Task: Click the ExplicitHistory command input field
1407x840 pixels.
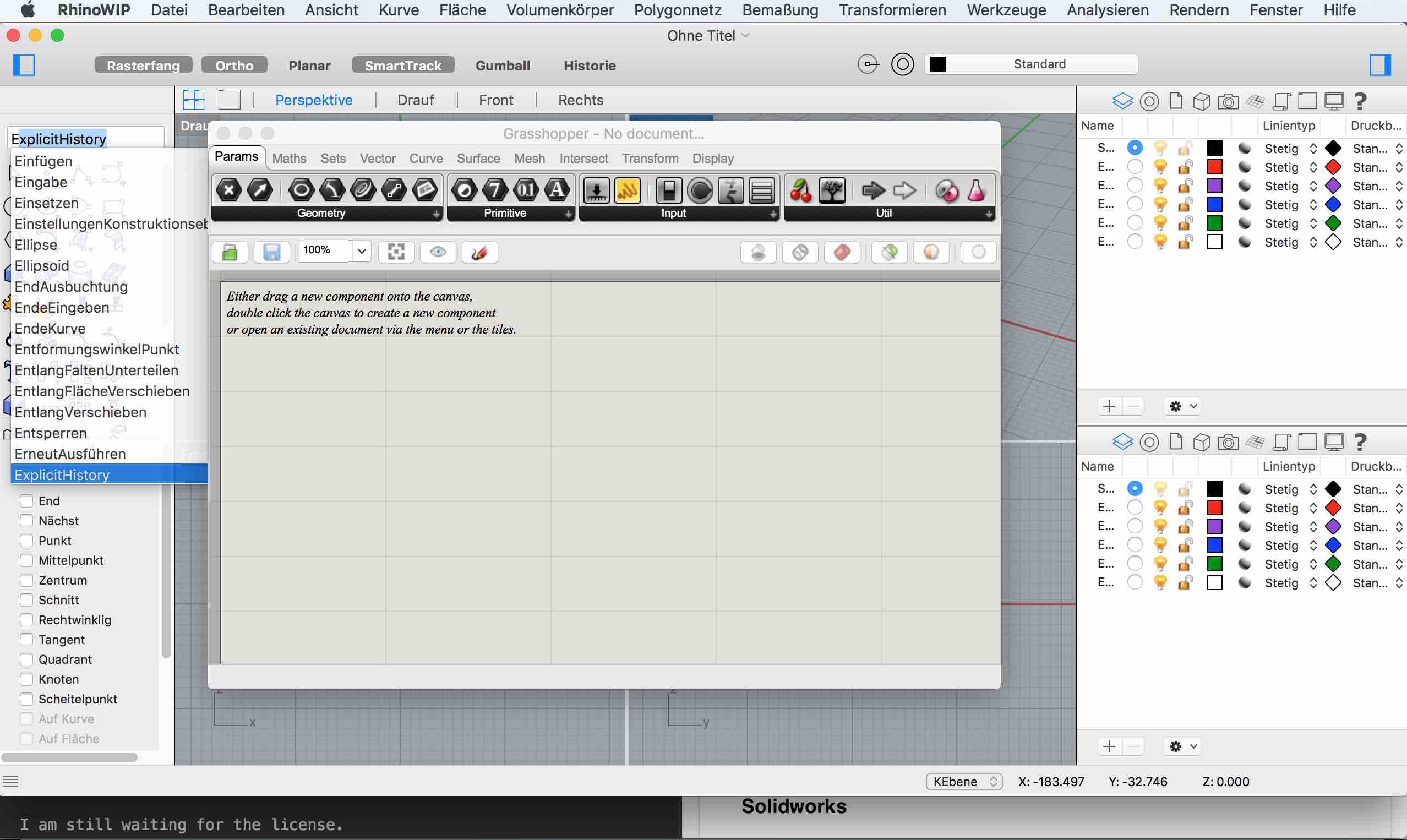Action: click(87, 139)
